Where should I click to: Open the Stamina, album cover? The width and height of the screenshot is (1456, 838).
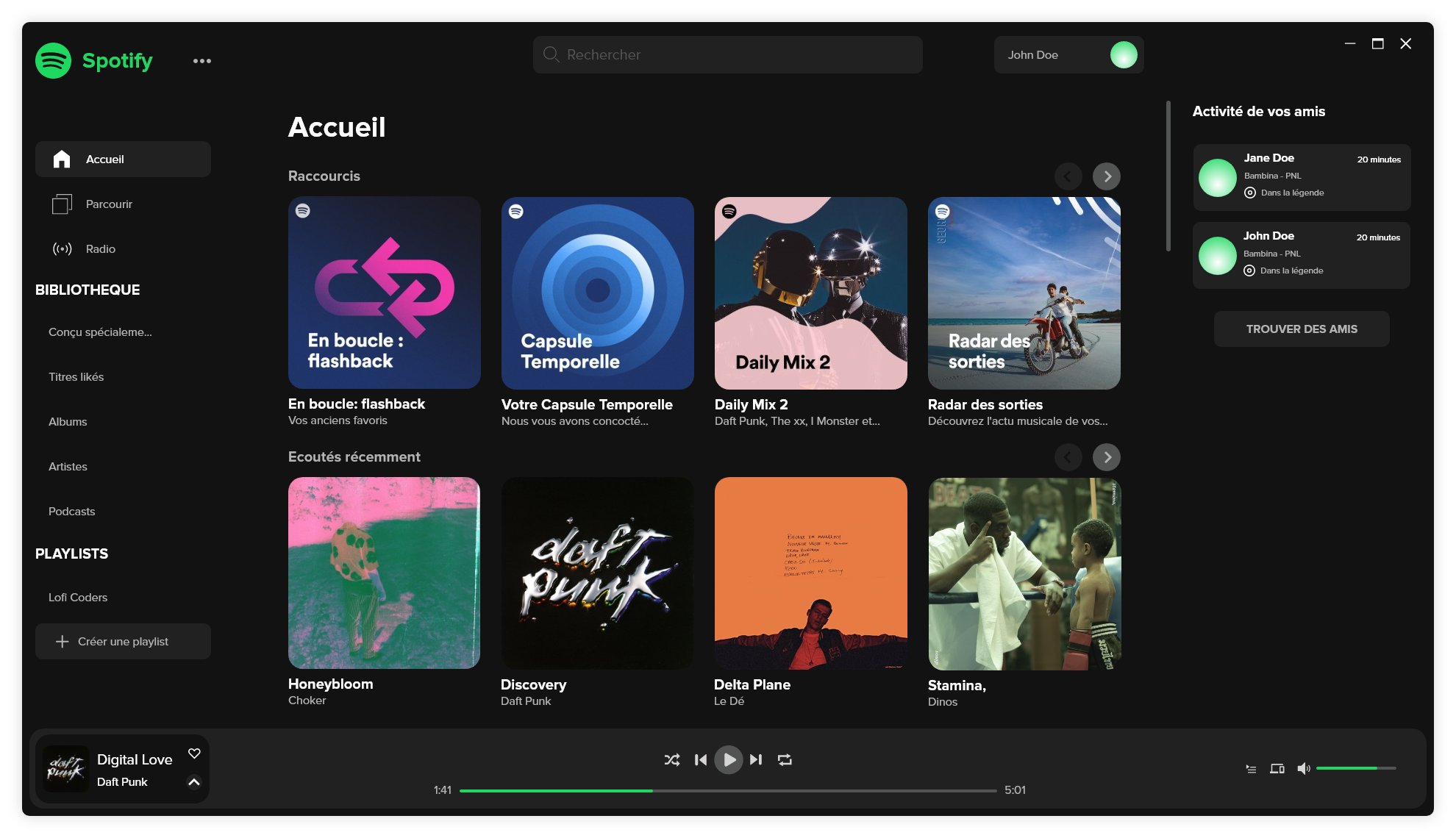pos(1024,573)
